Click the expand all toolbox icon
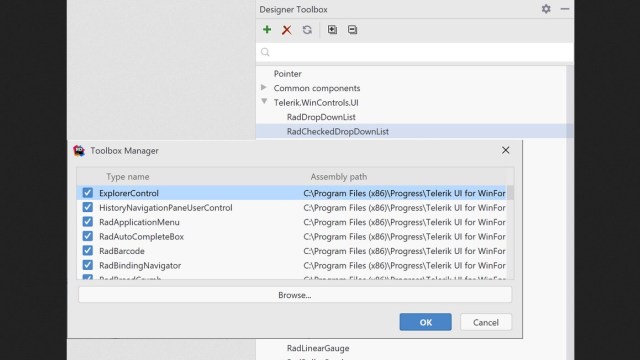Image resolution: width=640 pixels, height=360 pixels. (x=332, y=29)
